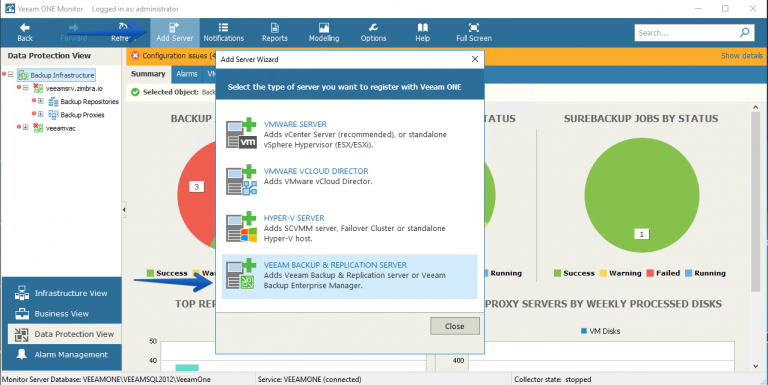Open the Notifications toolbar icon
The height and width of the screenshot is (385, 768).
(x=223, y=32)
